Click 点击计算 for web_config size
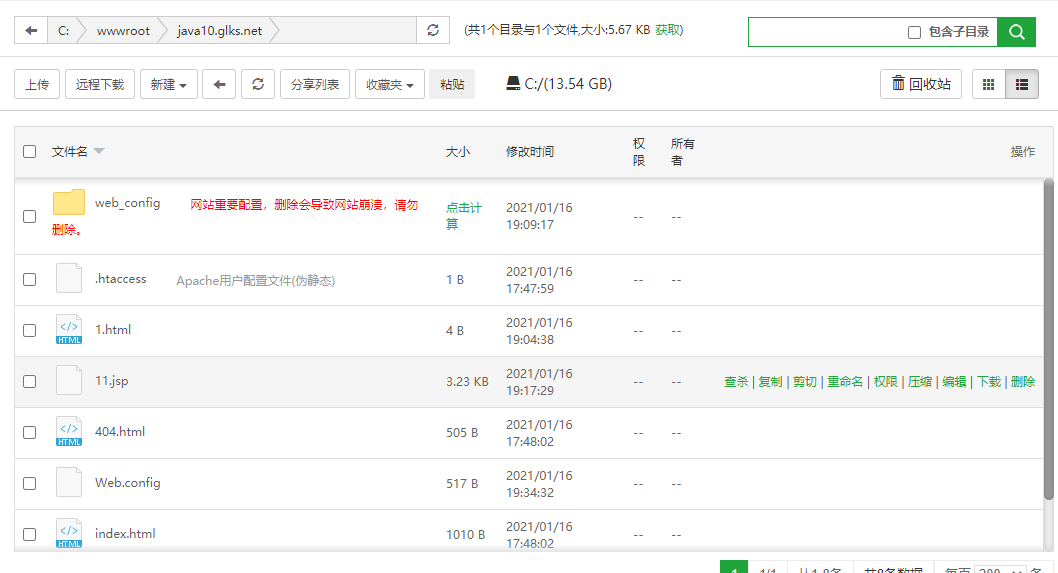This screenshot has width=1058, height=573. (x=464, y=216)
